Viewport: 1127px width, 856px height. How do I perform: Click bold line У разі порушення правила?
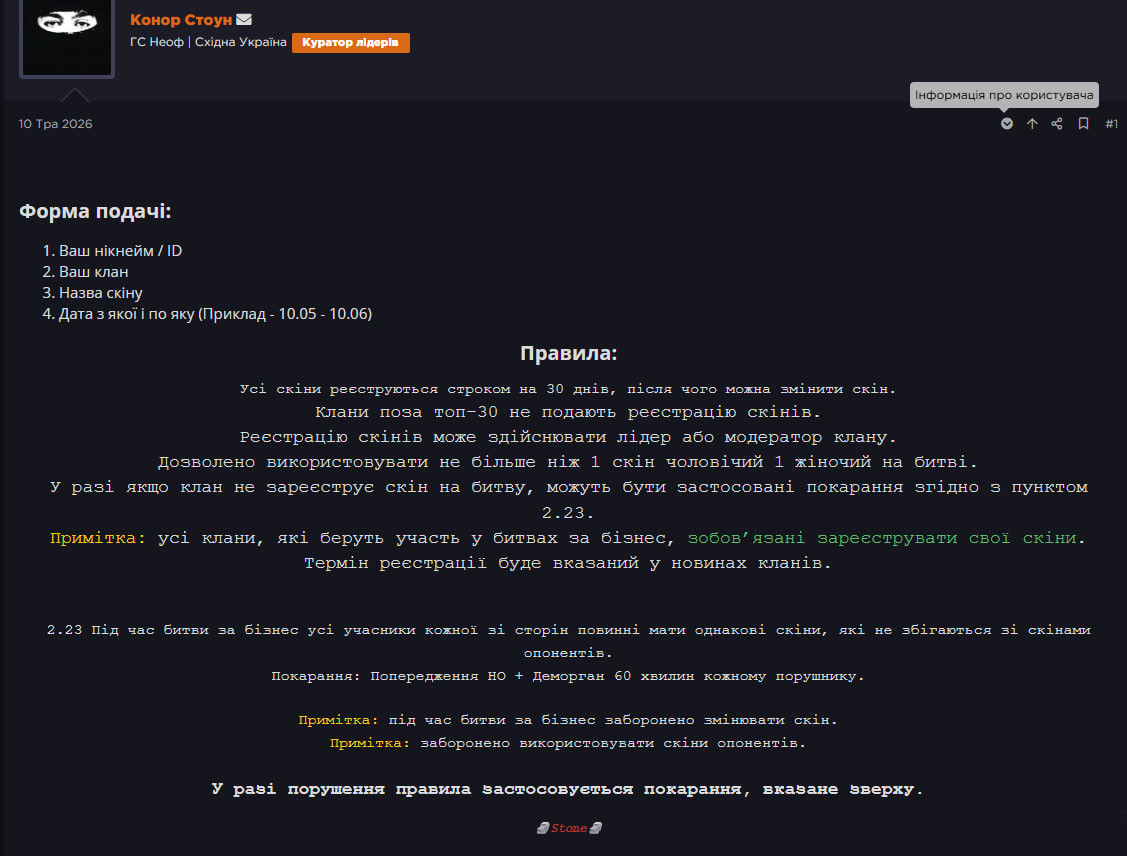(x=568, y=789)
